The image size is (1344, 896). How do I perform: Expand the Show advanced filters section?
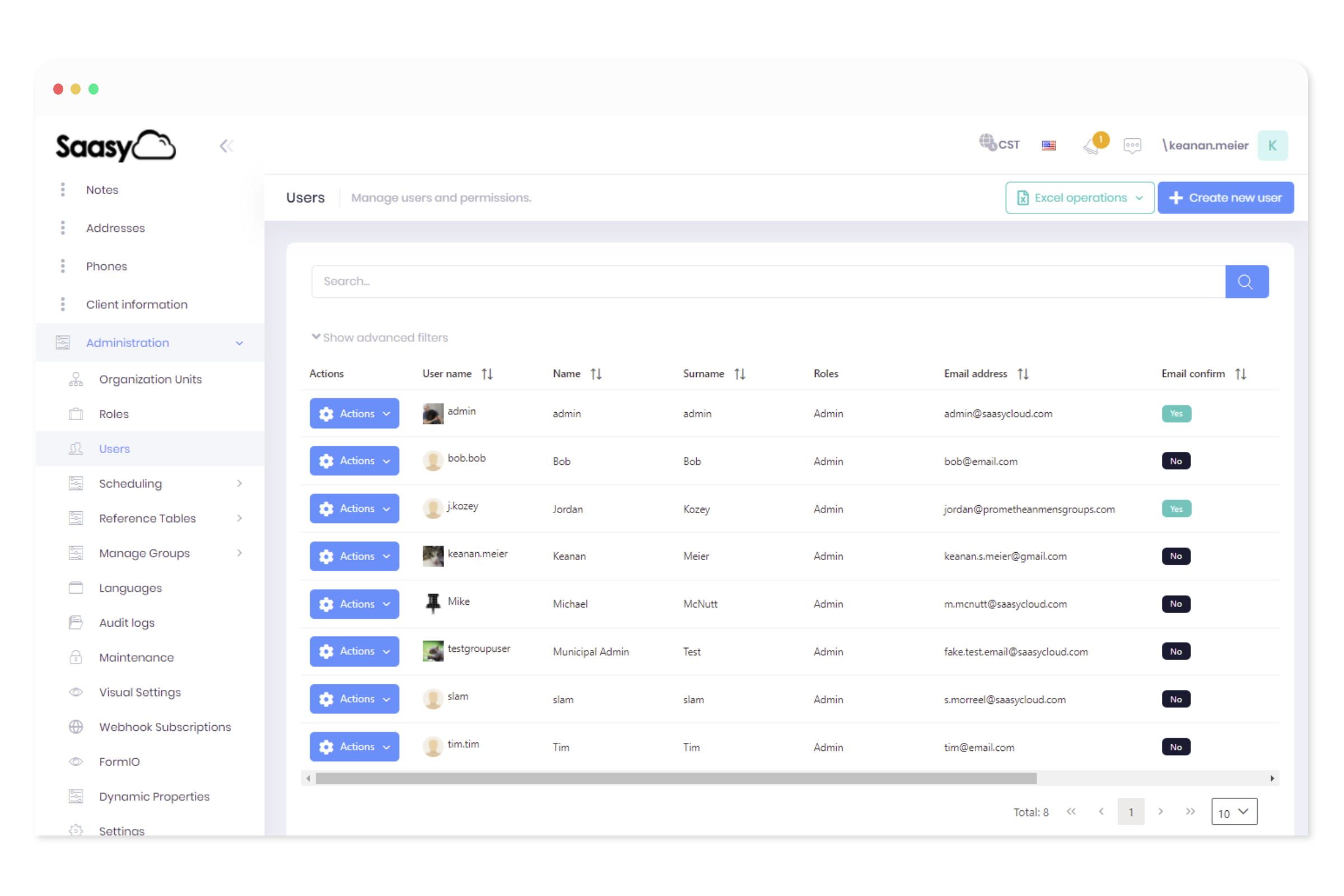(380, 337)
